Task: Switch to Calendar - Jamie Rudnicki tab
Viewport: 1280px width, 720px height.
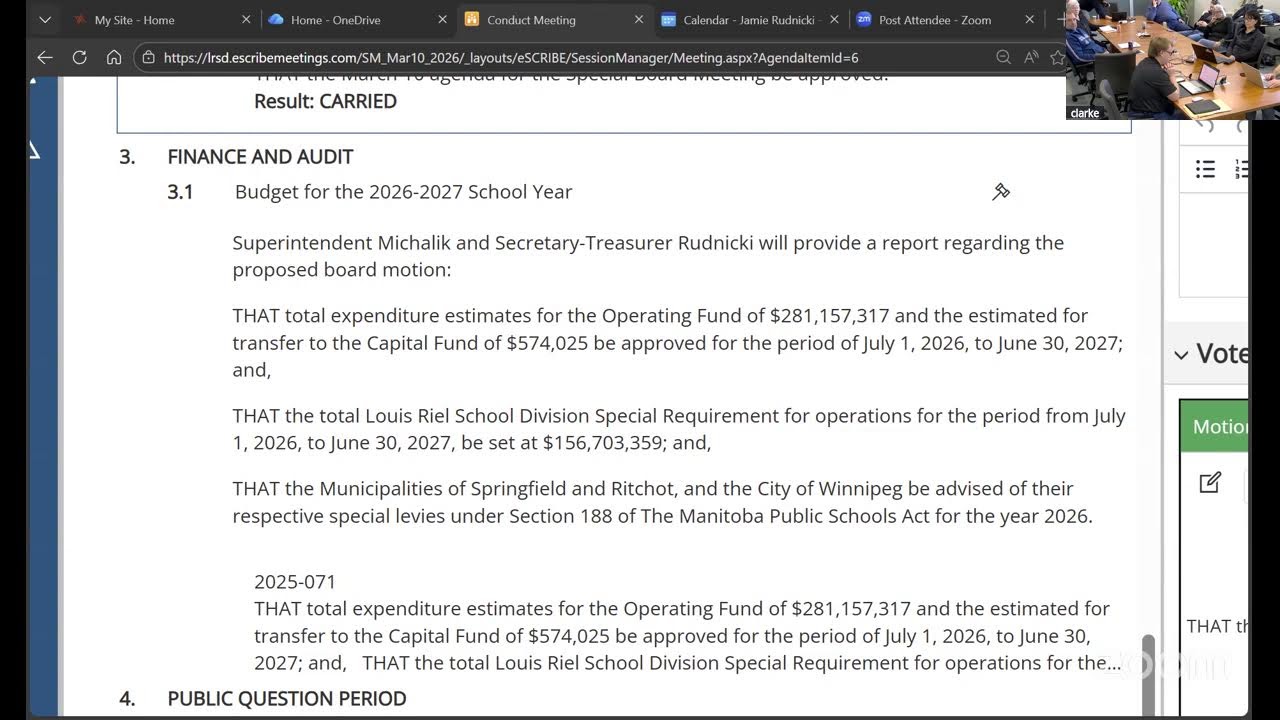Action: (750, 19)
